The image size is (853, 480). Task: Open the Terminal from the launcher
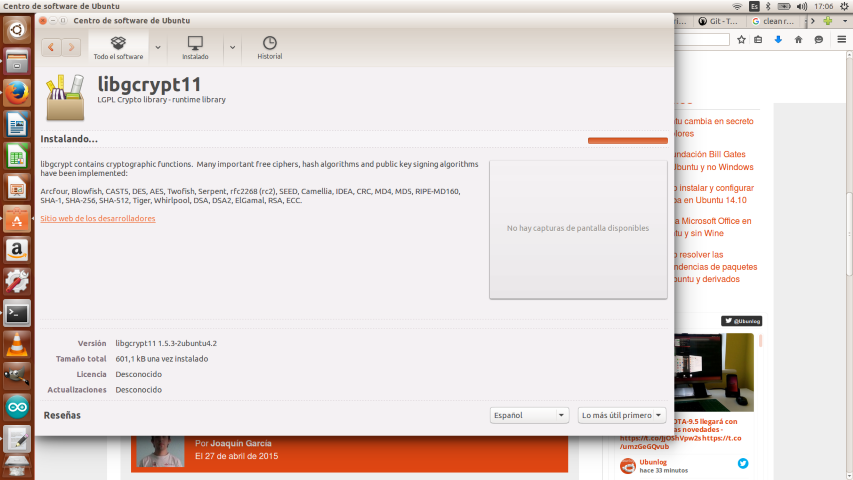(x=17, y=313)
